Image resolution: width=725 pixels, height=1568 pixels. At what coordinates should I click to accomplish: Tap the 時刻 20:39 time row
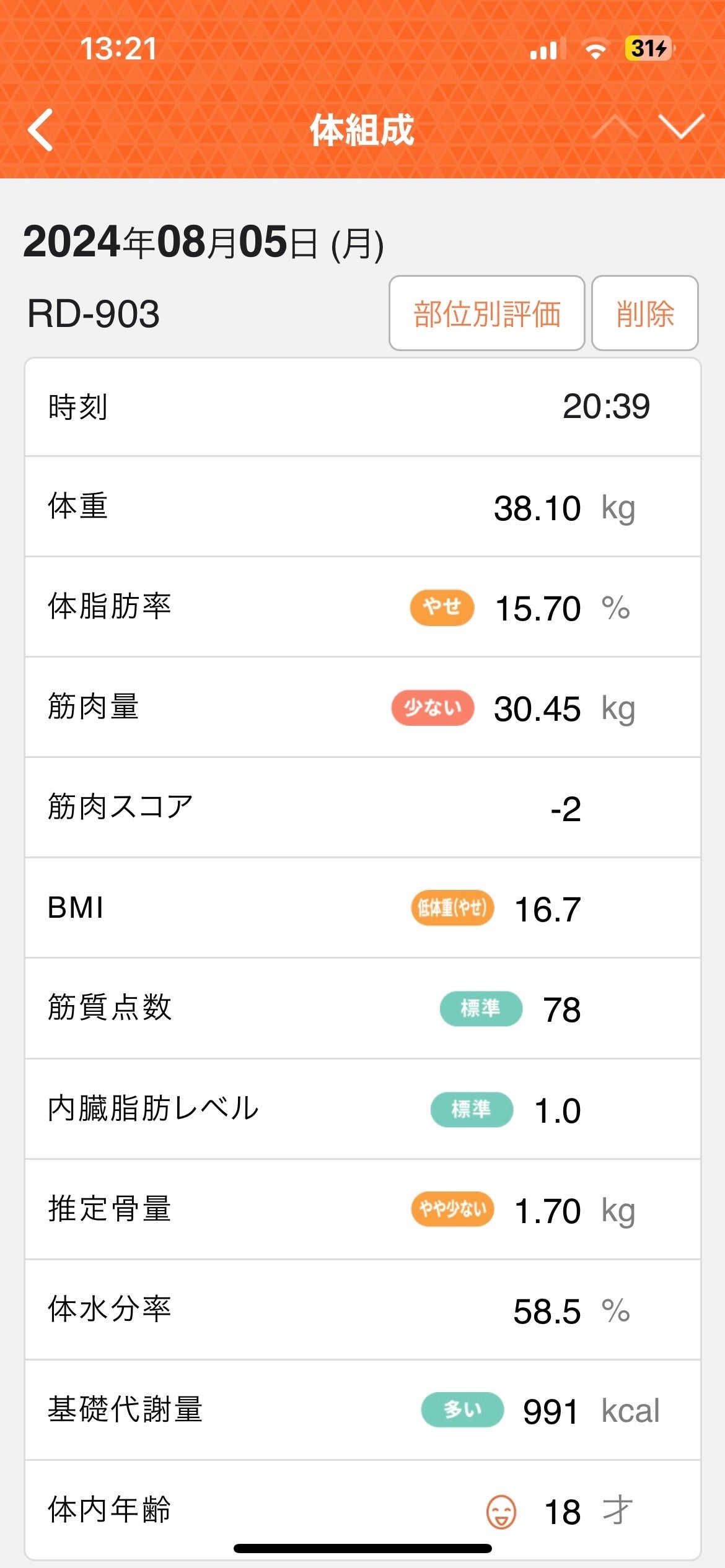coord(362,407)
